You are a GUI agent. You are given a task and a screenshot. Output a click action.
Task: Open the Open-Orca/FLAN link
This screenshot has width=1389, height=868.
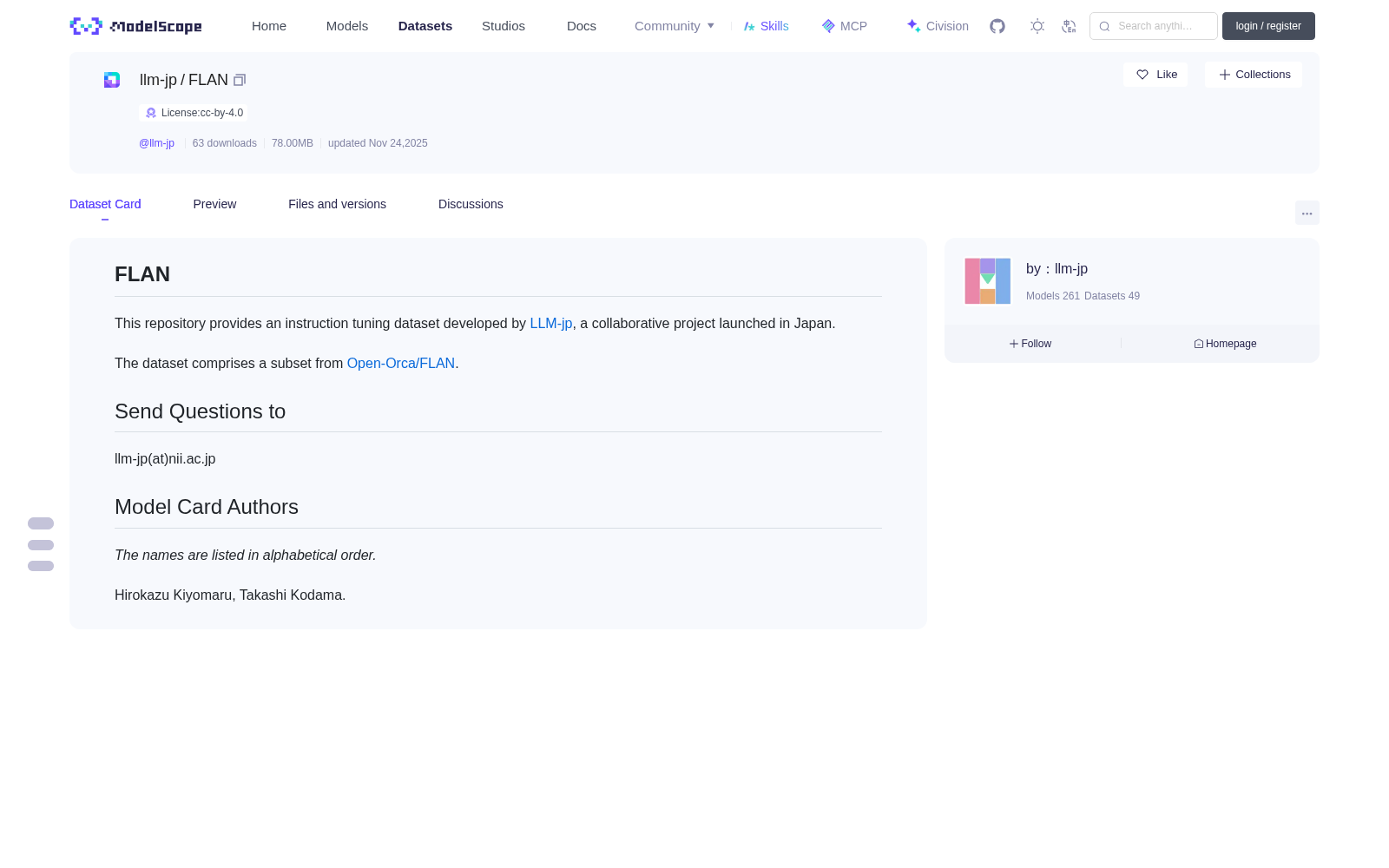click(x=401, y=363)
